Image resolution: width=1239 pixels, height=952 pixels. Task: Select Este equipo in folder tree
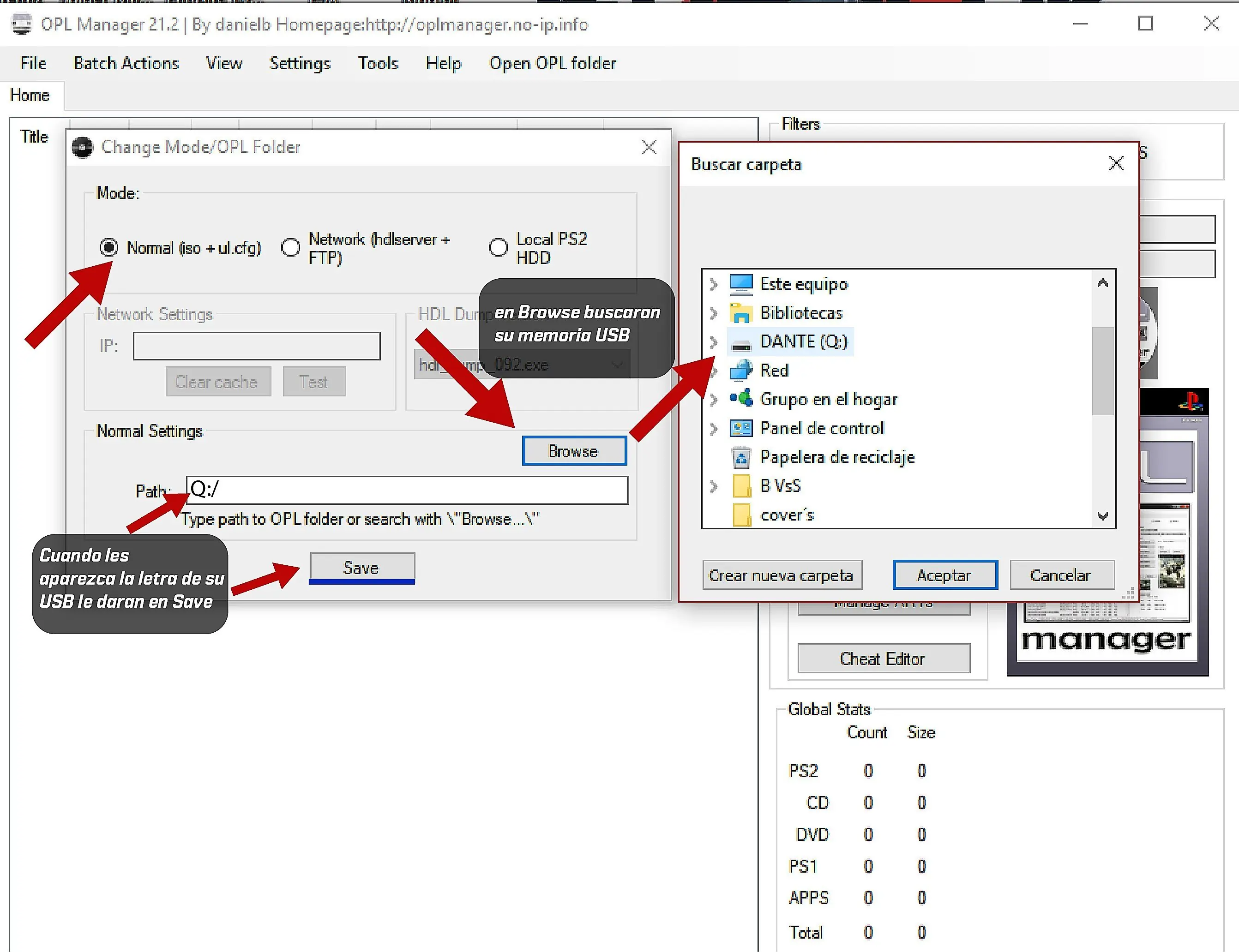click(804, 284)
